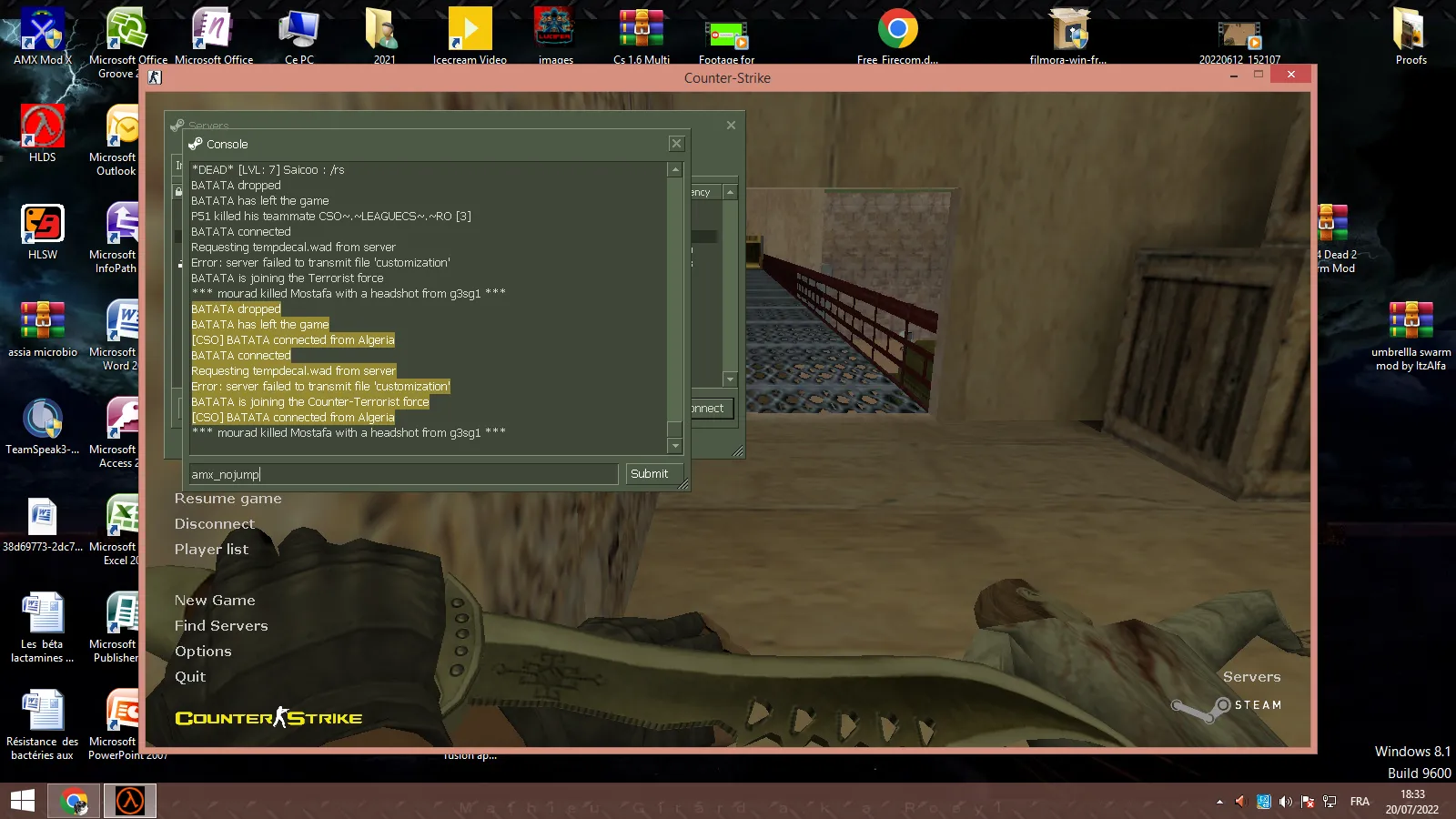This screenshot has width=1456, height=819.
Task: Open AMX Mod X desktop shortcut
Action: coord(42,36)
